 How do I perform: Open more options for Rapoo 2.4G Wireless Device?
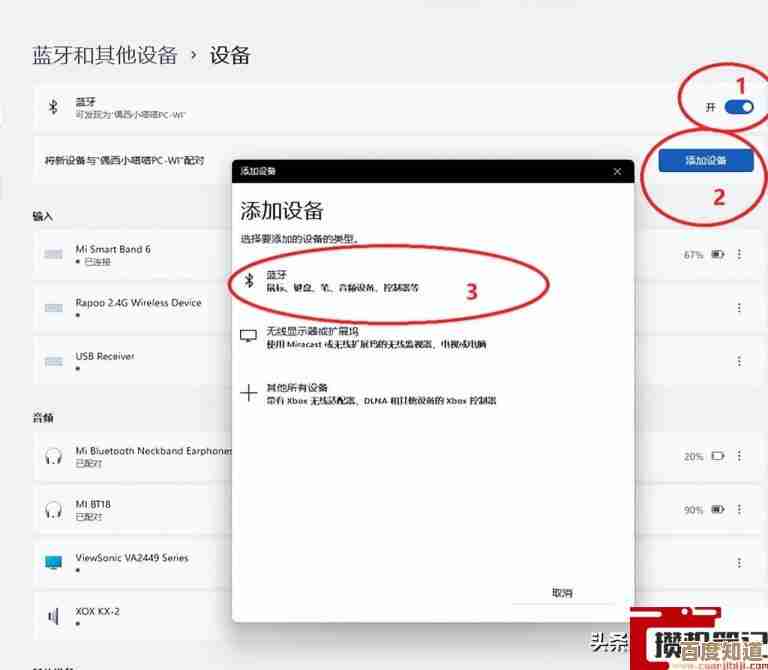click(x=739, y=308)
